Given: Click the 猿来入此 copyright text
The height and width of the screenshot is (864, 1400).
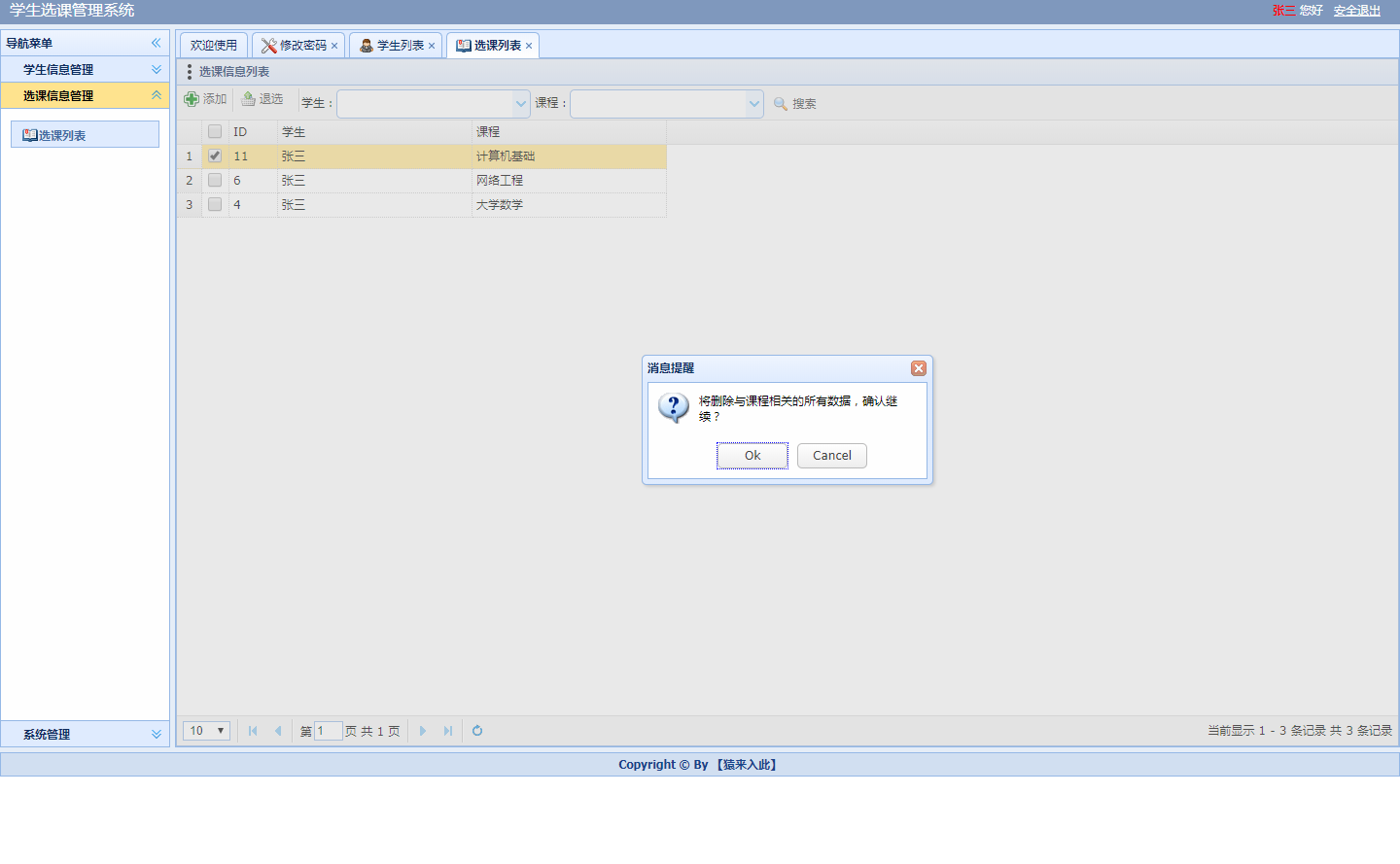Looking at the screenshot, I should pos(747,765).
